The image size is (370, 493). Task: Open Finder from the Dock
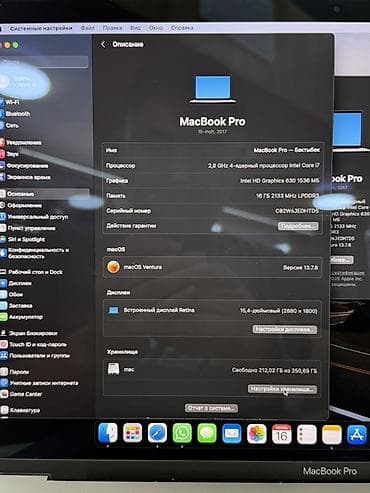[x=108, y=433]
